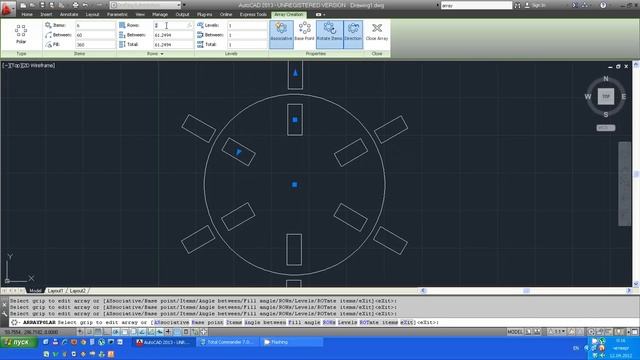The height and width of the screenshot is (360, 640).
Task: Click the eXit option in command line
Action: point(407,322)
